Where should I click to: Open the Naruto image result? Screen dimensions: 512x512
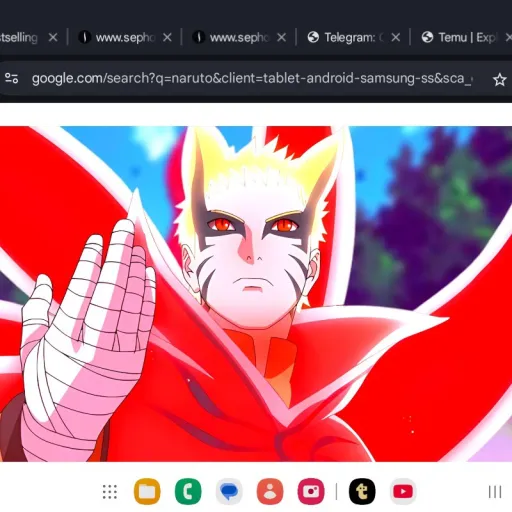click(256, 294)
